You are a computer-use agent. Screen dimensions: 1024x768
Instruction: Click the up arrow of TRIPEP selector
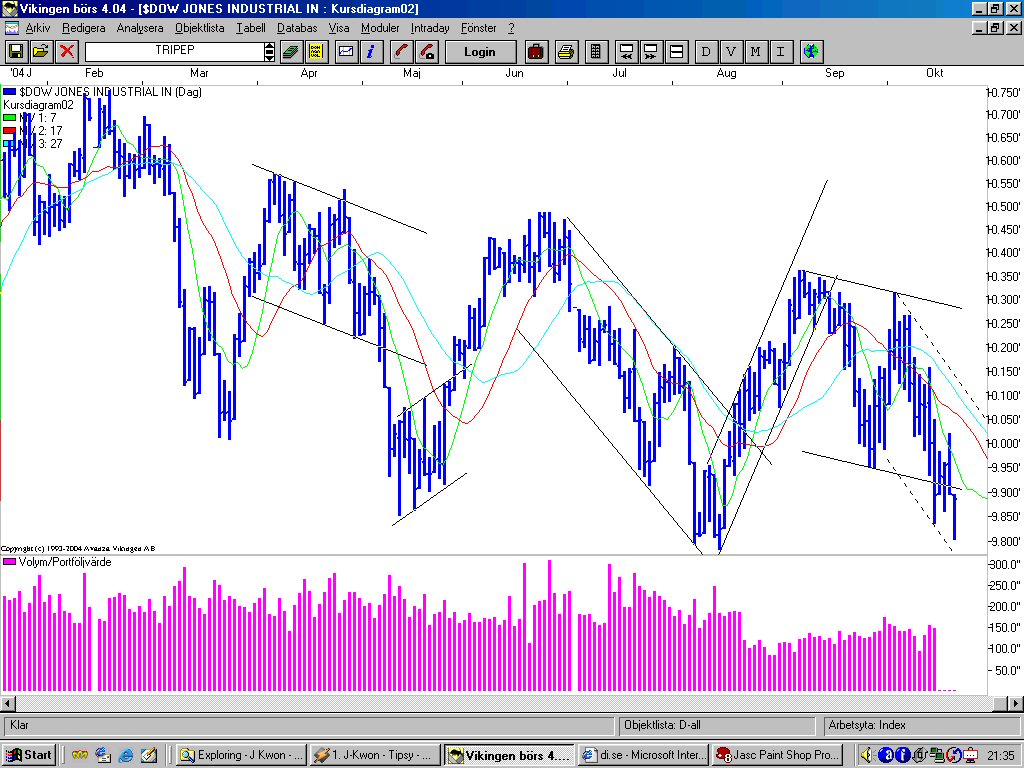coord(269,46)
